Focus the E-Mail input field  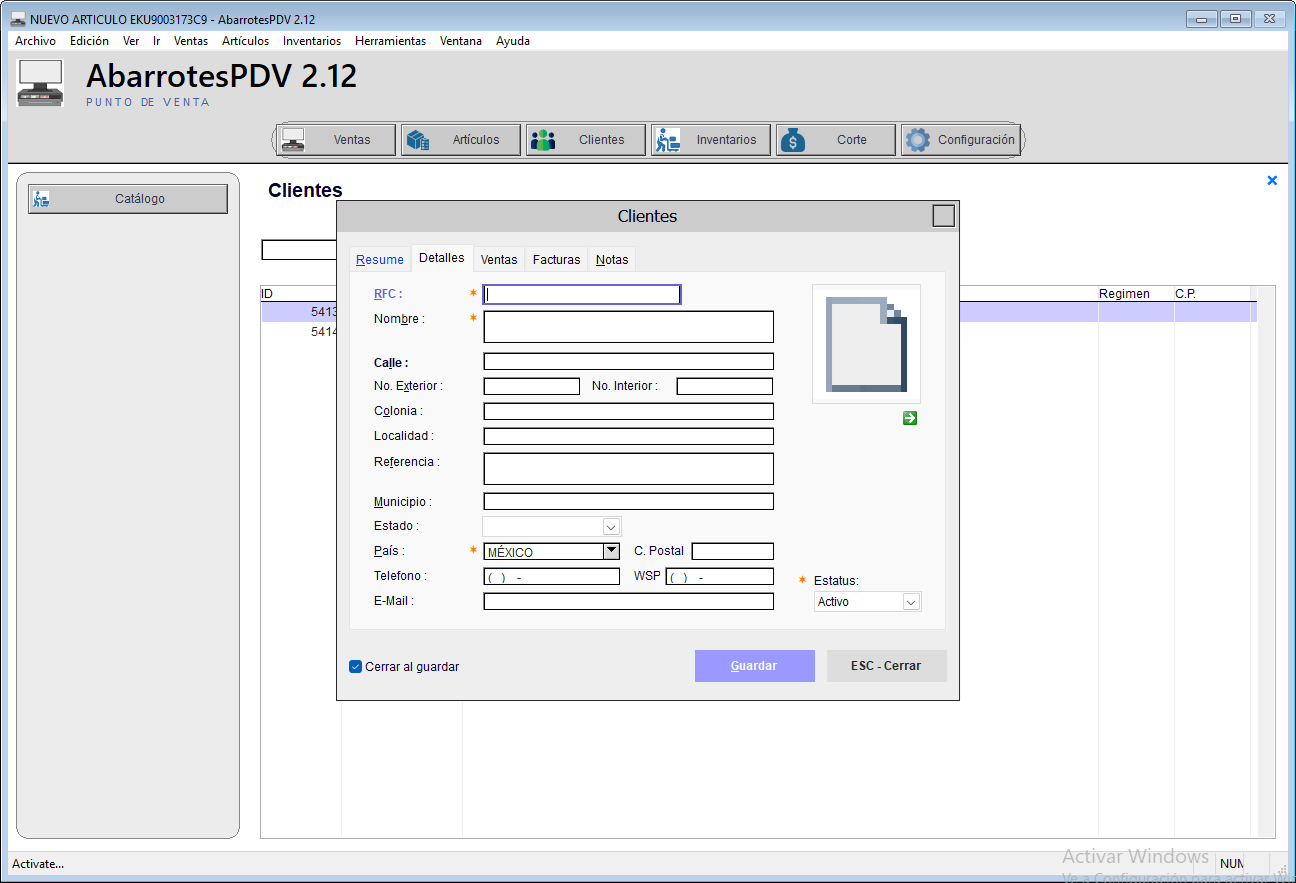629,601
